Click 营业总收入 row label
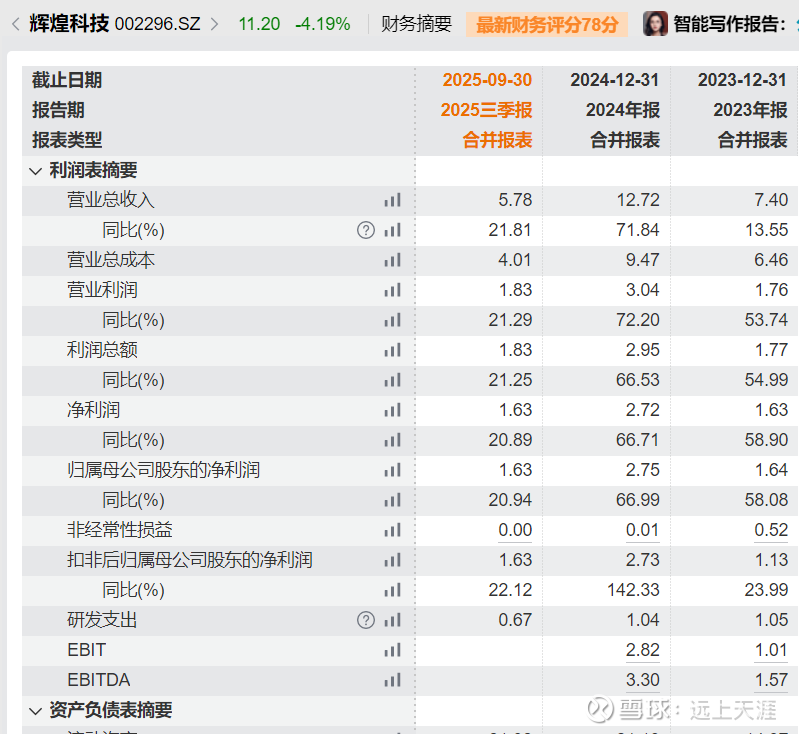799x734 pixels. coord(111,200)
